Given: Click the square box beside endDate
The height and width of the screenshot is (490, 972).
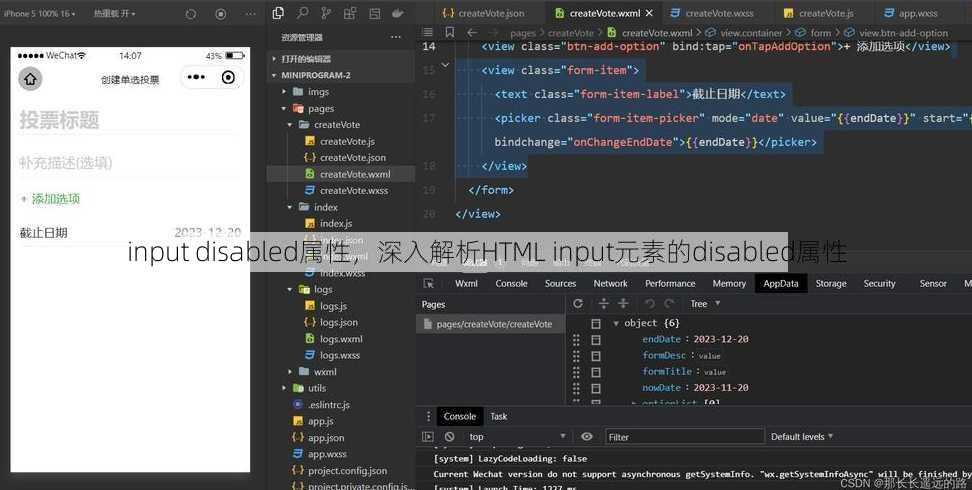Looking at the screenshot, I should pyautogui.click(x=596, y=339).
